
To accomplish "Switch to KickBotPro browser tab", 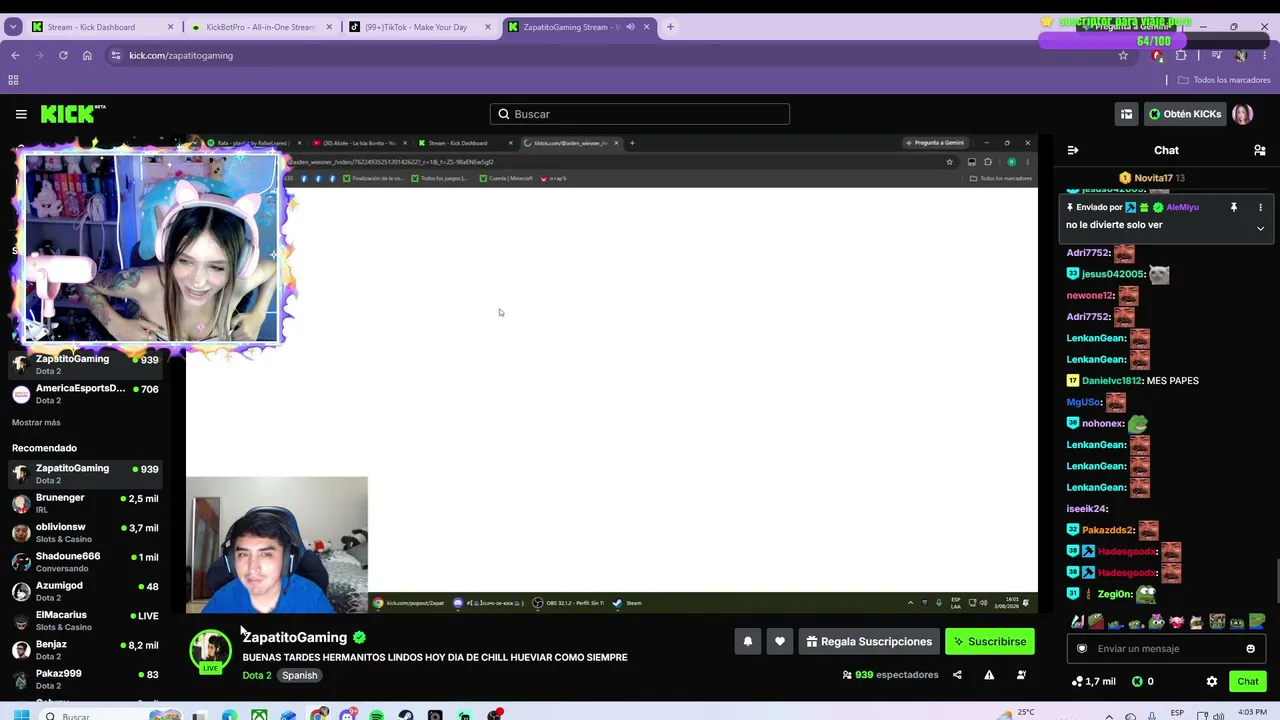I will click(260, 27).
